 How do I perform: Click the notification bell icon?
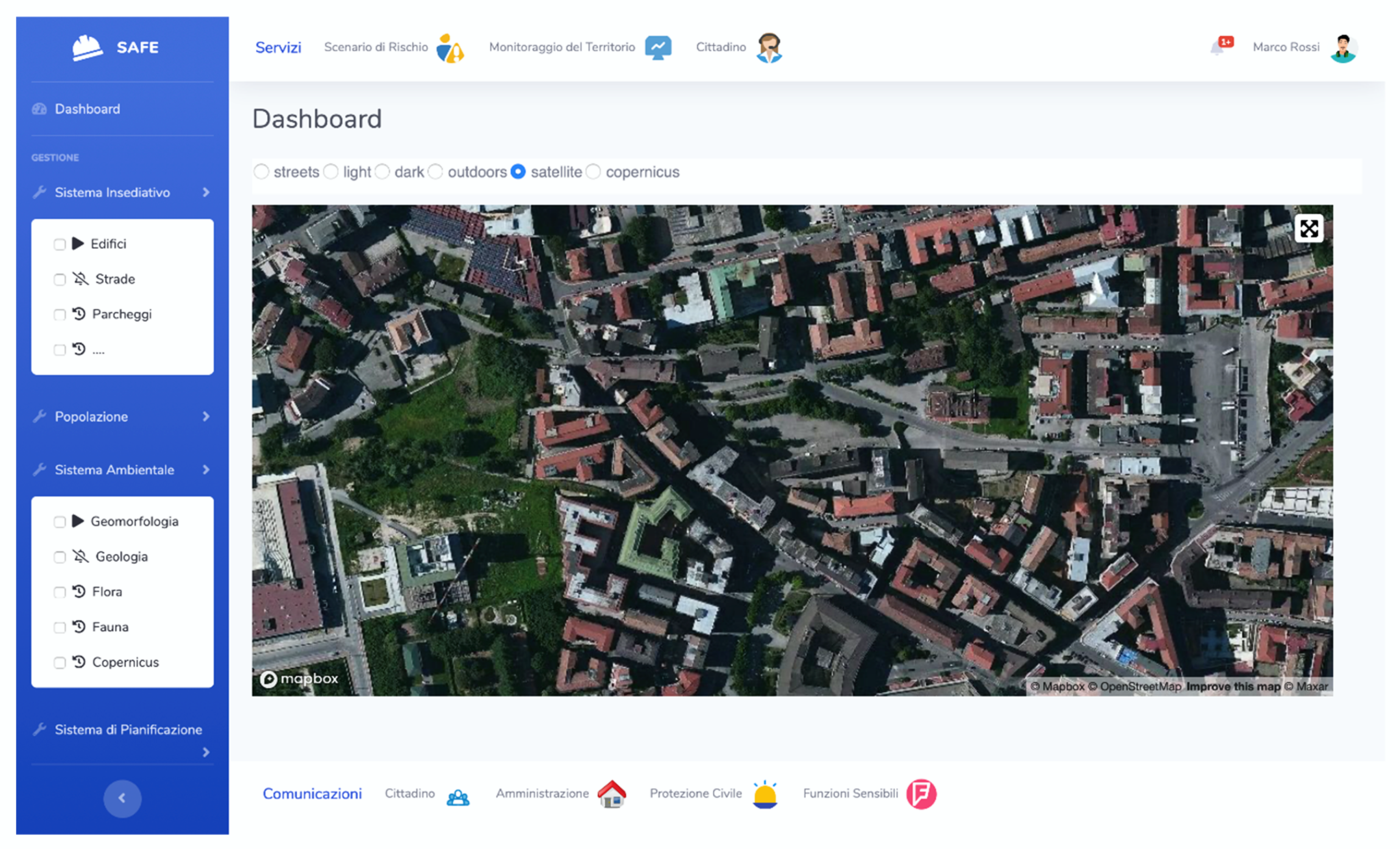pos(1217,48)
